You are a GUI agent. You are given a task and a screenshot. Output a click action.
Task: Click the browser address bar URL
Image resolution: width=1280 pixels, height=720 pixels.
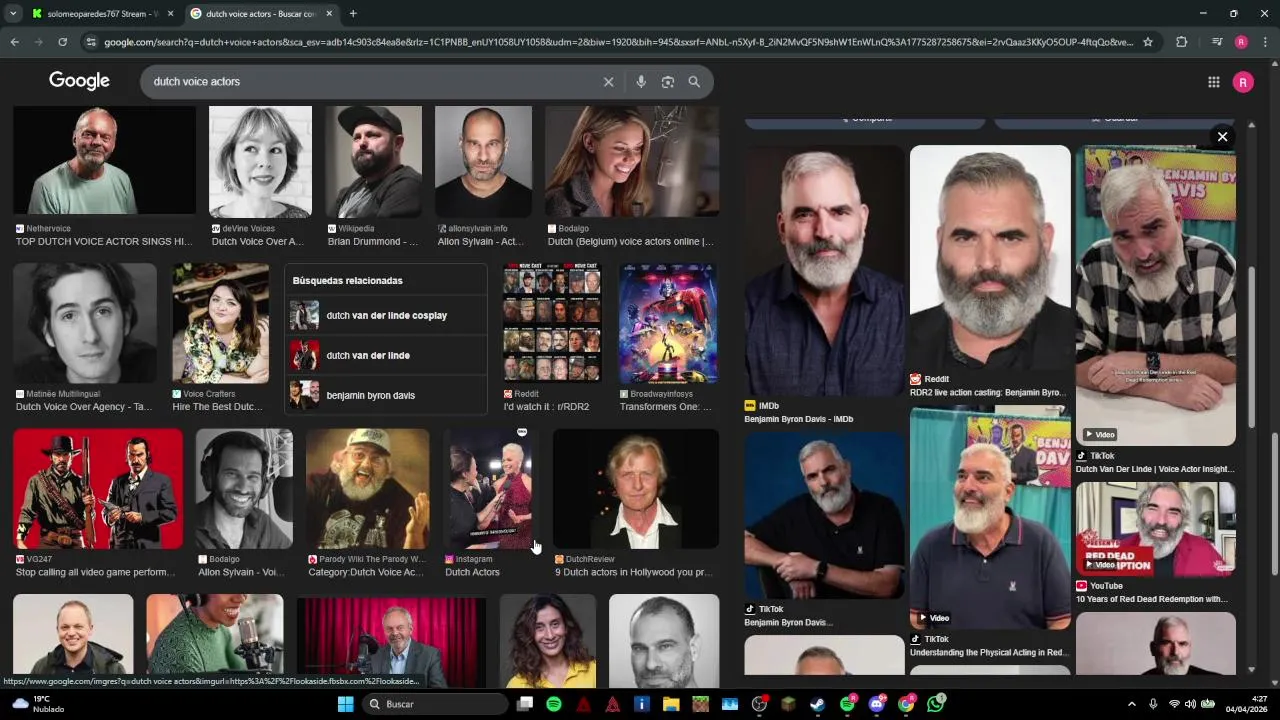tap(618, 42)
